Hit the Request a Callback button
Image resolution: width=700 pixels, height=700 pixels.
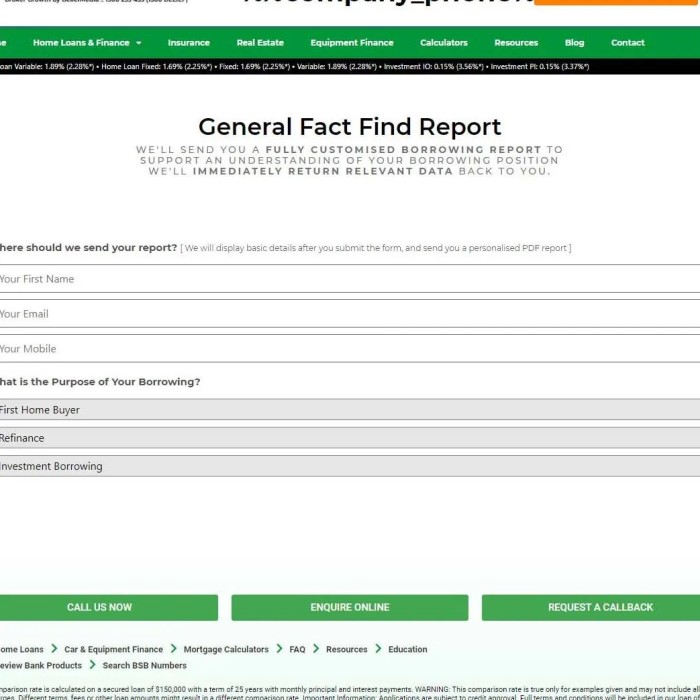pyautogui.click(x=599, y=607)
